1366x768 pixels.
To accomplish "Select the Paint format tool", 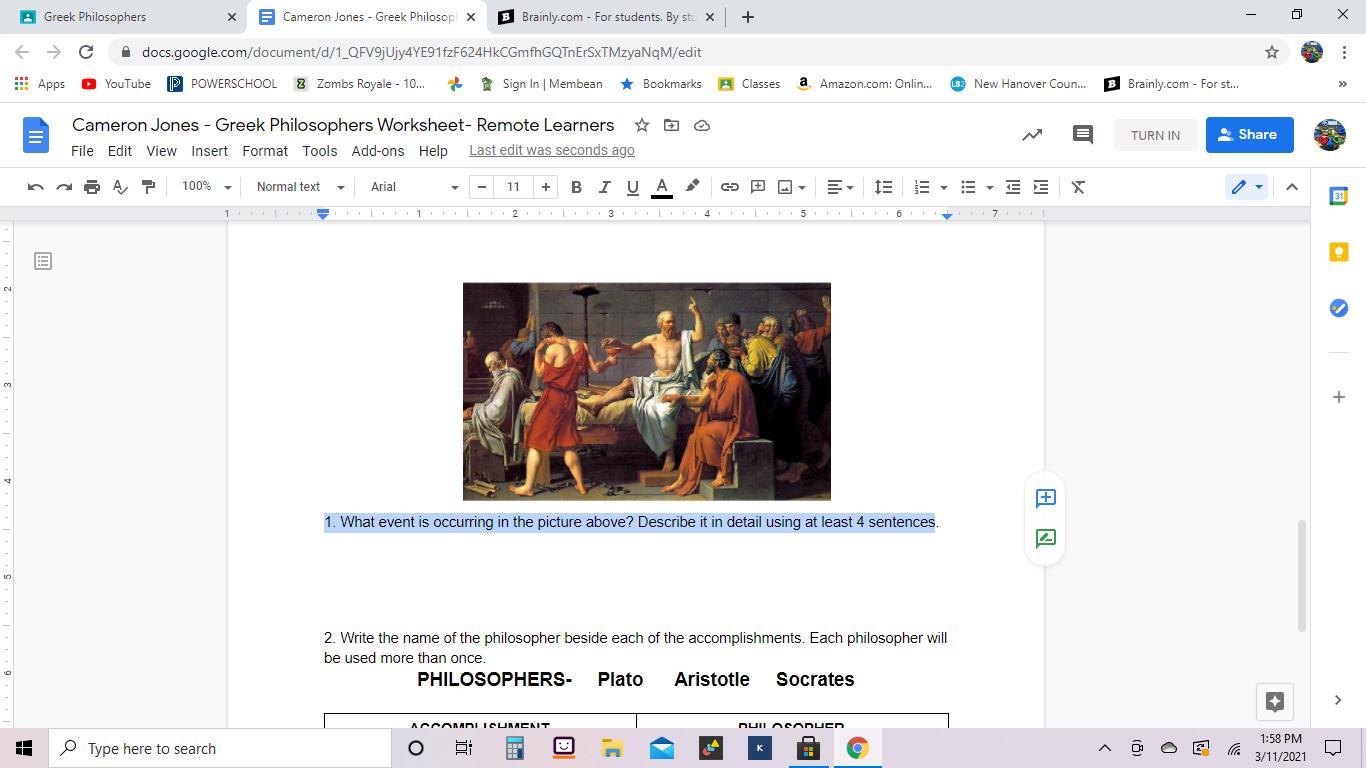I will 148,187.
